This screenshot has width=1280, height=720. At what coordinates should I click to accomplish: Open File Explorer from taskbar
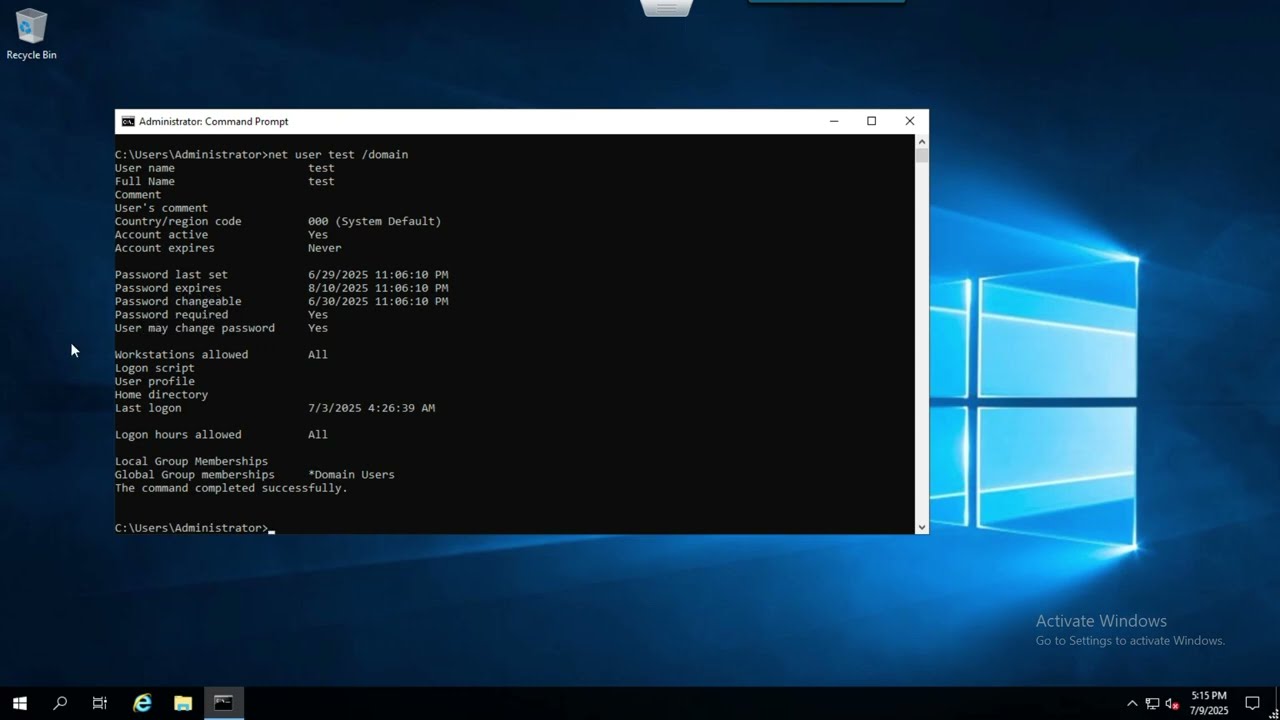[183, 703]
